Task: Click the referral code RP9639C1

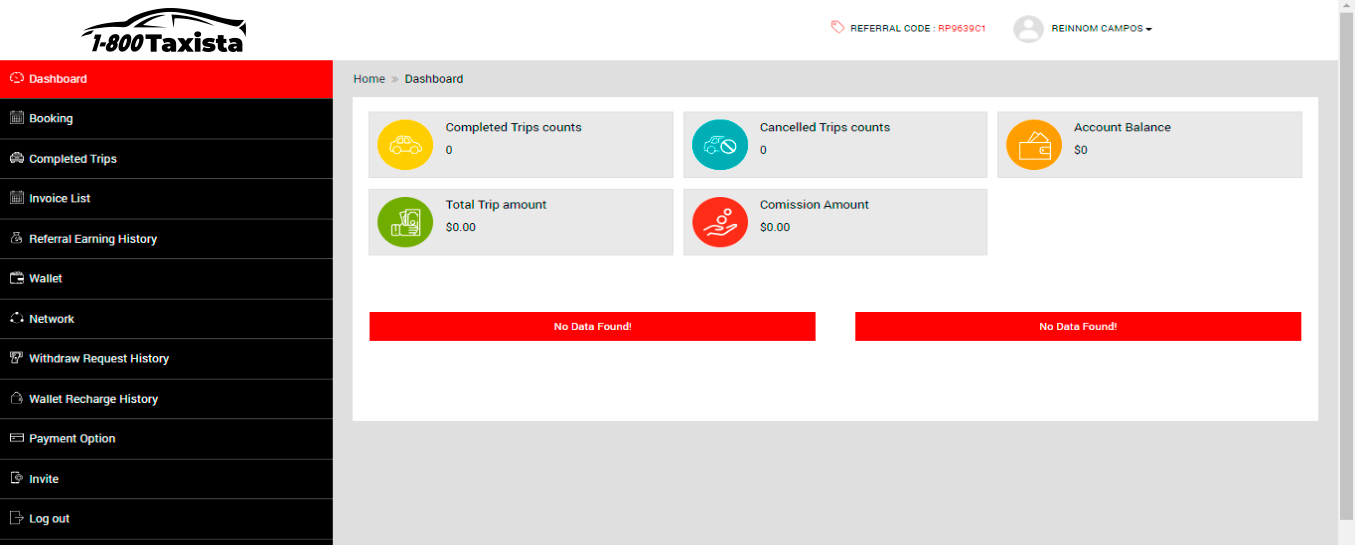Action: [962, 29]
